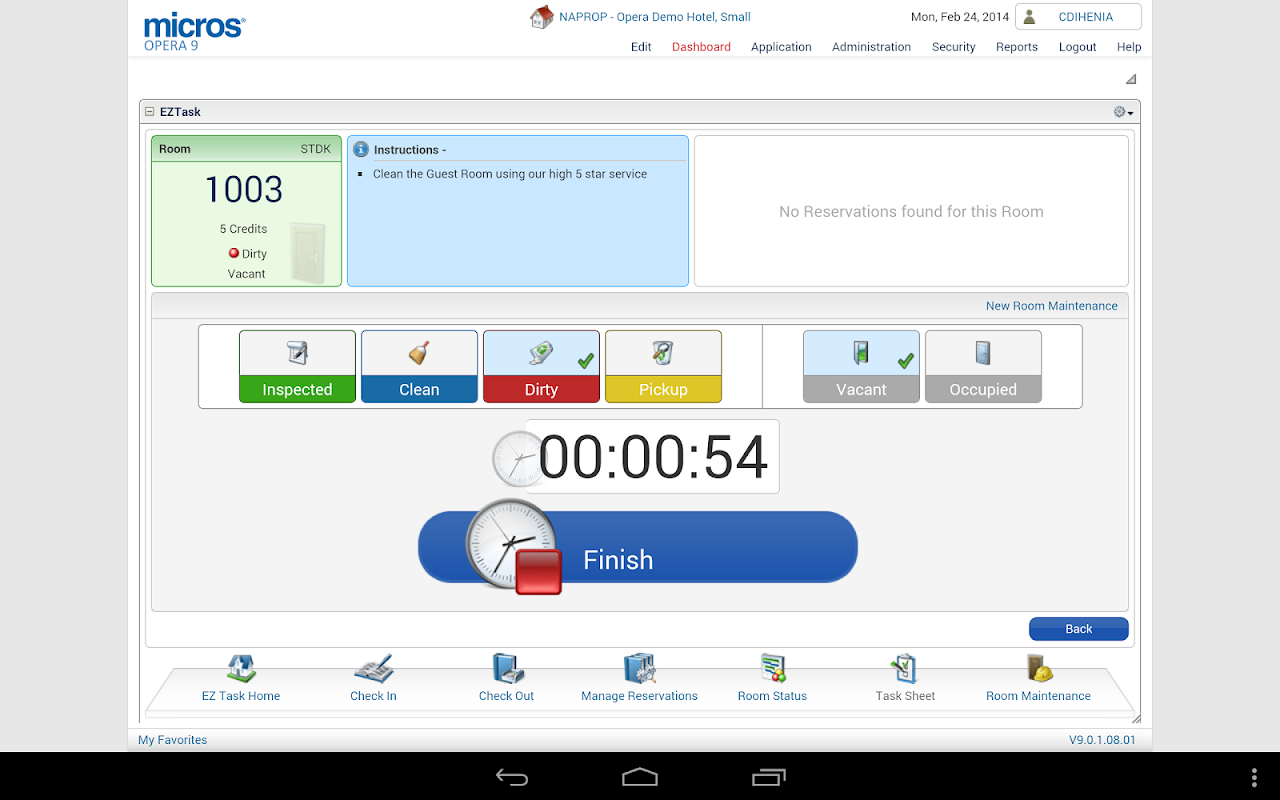This screenshot has height=800, width=1280.
Task: Collapse the EZTask panel
Action: 150,112
